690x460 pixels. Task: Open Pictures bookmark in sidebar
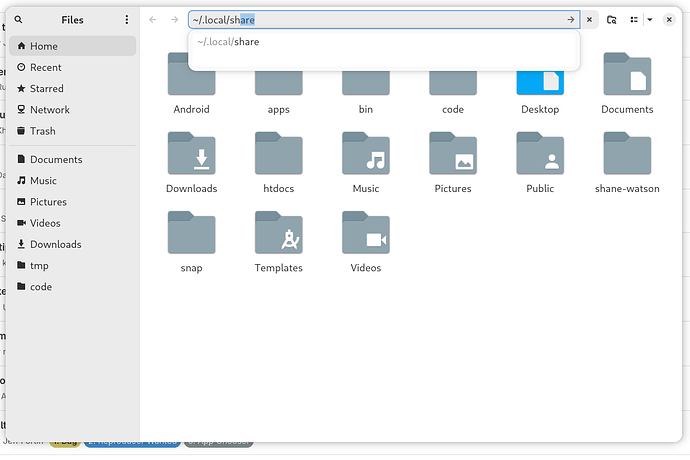73,202
